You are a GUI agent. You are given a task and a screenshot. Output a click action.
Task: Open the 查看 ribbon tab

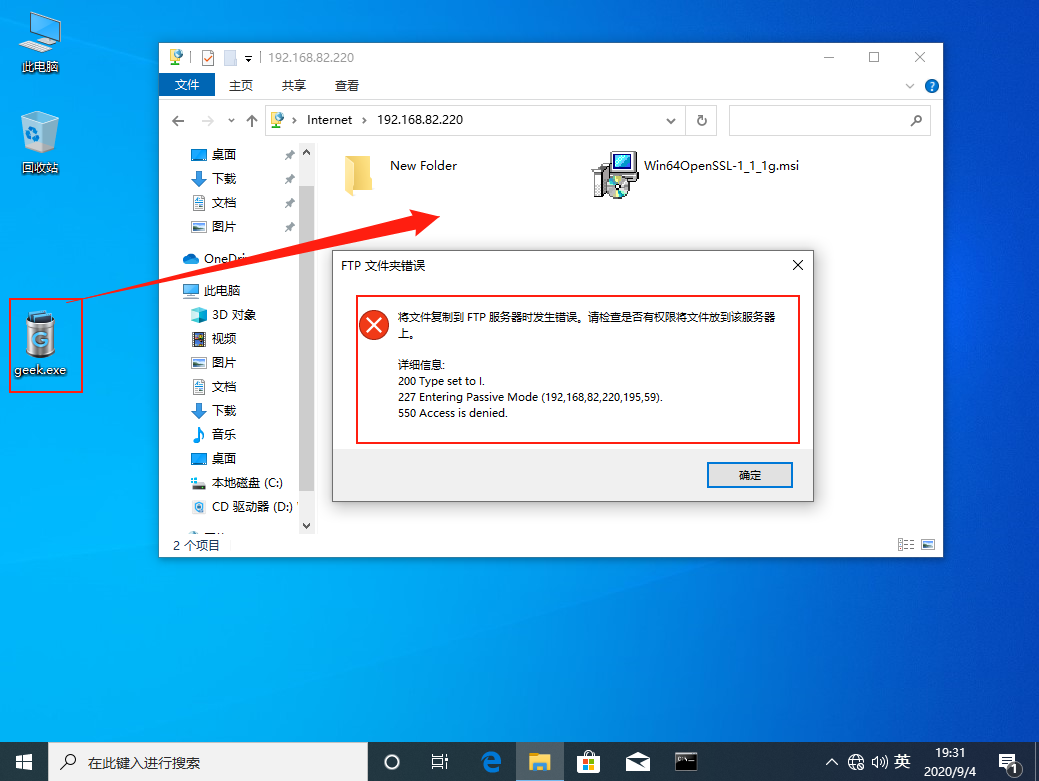347,85
